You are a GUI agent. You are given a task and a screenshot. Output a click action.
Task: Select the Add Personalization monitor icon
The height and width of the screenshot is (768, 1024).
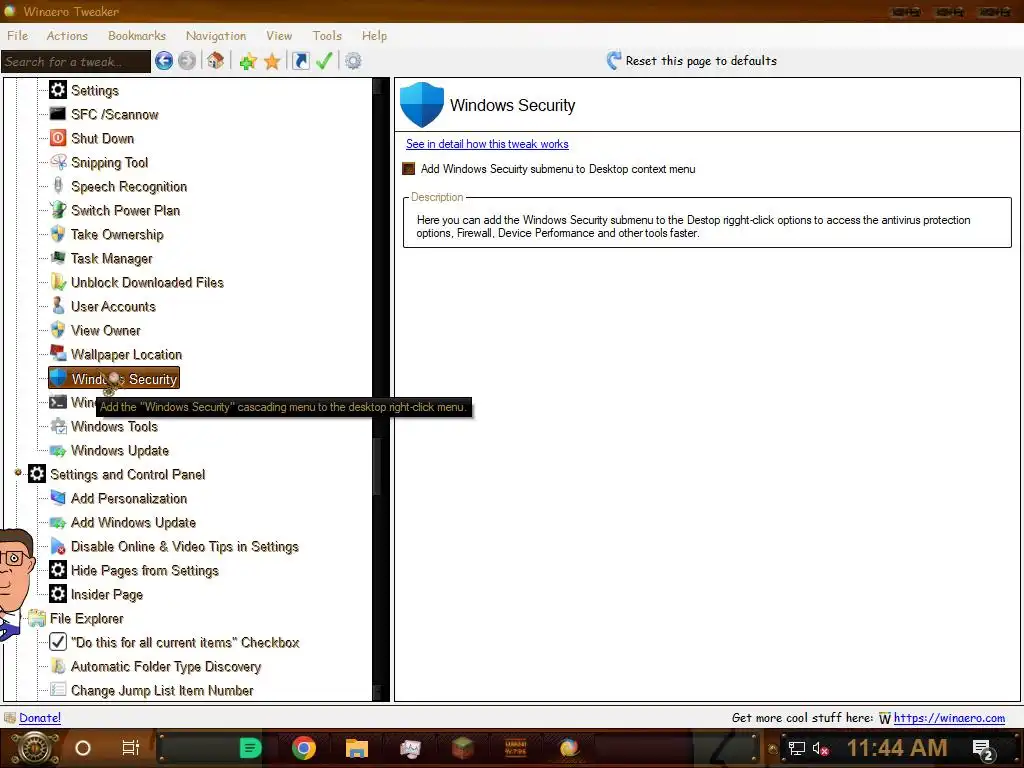[58, 498]
